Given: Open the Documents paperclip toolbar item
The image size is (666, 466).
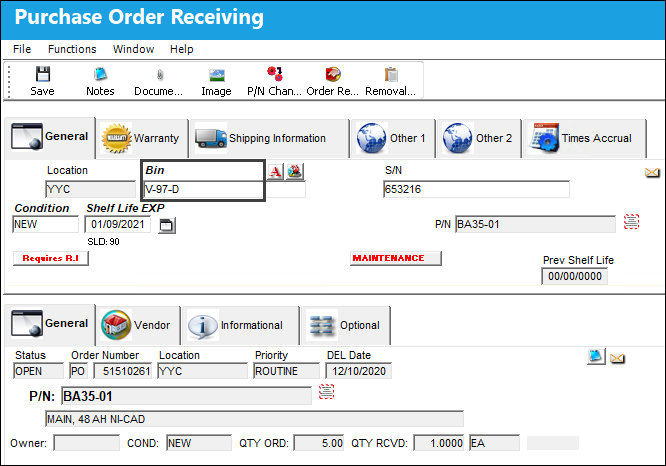Looking at the screenshot, I should (159, 81).
